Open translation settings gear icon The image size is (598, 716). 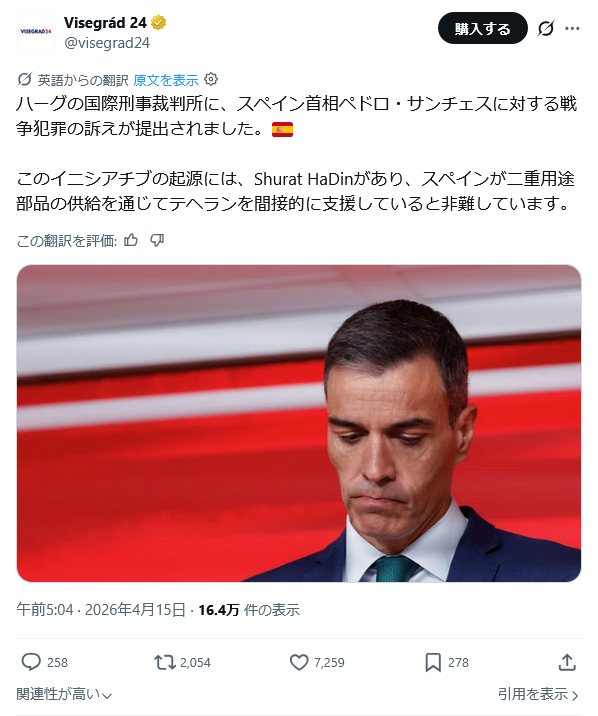210,79
